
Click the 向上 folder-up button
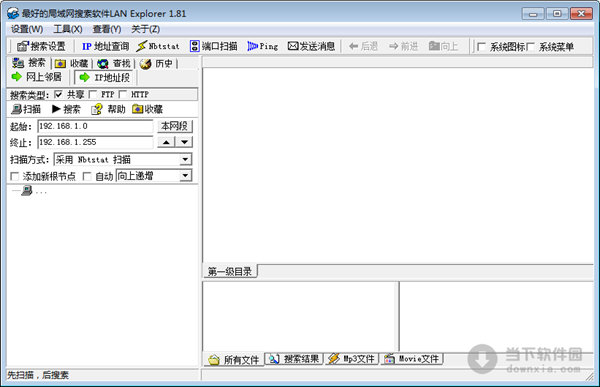click(x=443, y=46)
